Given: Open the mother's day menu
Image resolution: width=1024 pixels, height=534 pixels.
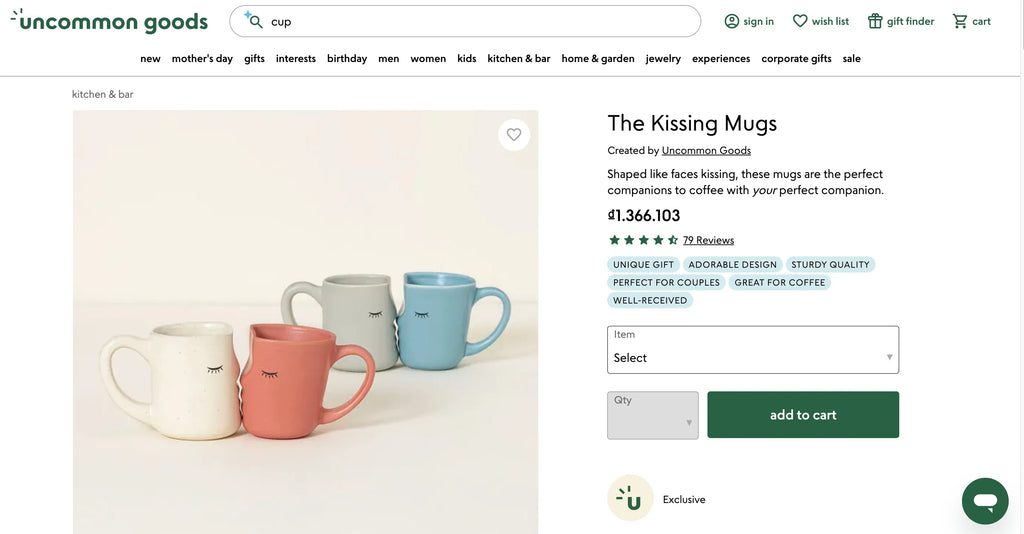Looking at the screenshot, I should point(202,59).
